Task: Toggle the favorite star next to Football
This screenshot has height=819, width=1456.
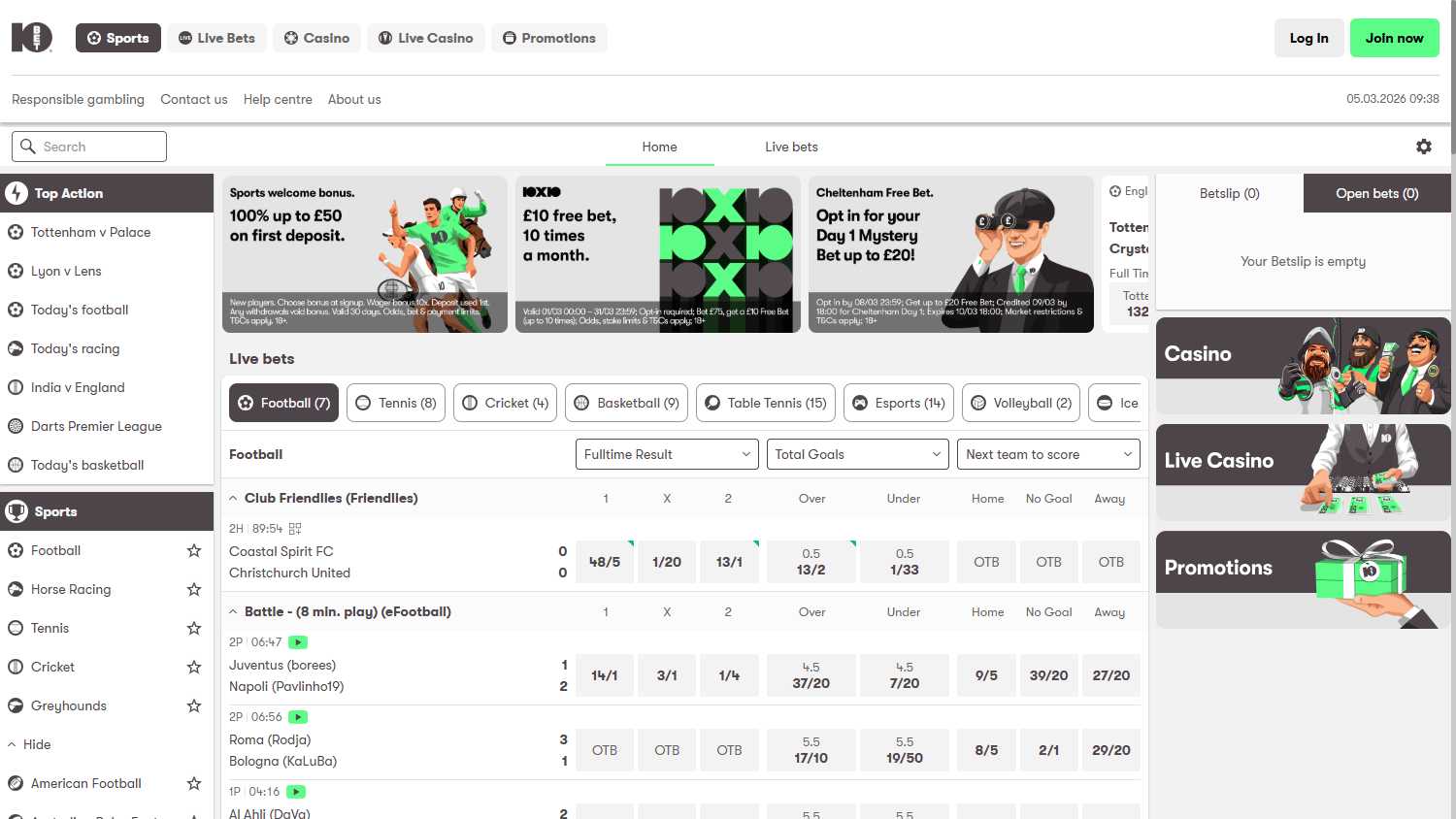Action: click(x=193, y=550)
